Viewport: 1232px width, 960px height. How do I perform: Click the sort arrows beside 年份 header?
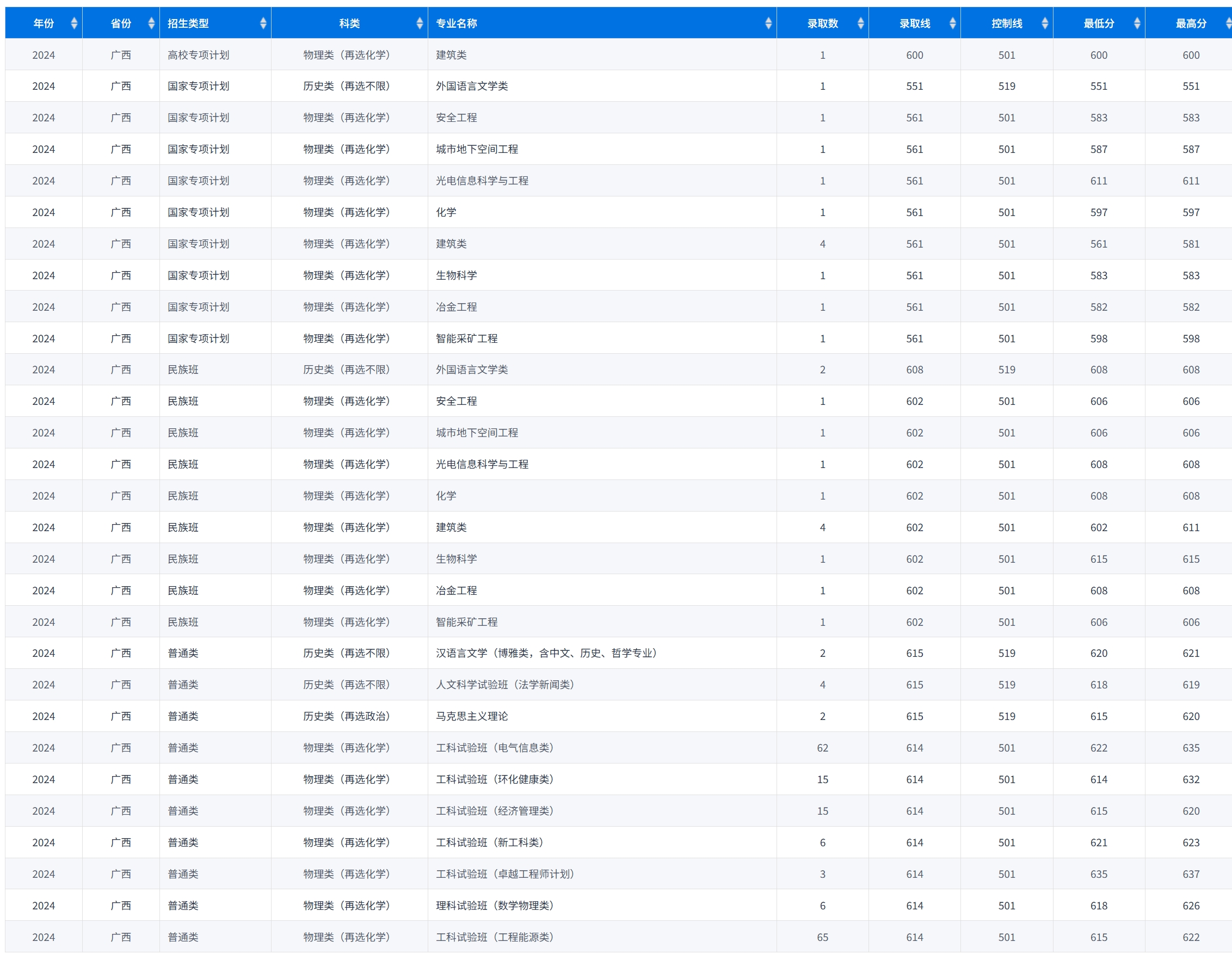(74, 23)
